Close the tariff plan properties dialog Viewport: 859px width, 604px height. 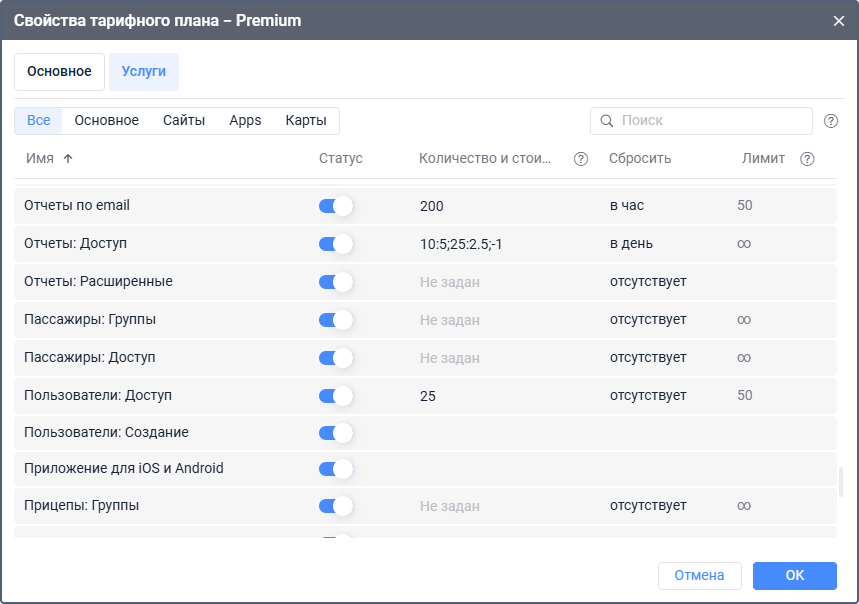click(838, 21)
